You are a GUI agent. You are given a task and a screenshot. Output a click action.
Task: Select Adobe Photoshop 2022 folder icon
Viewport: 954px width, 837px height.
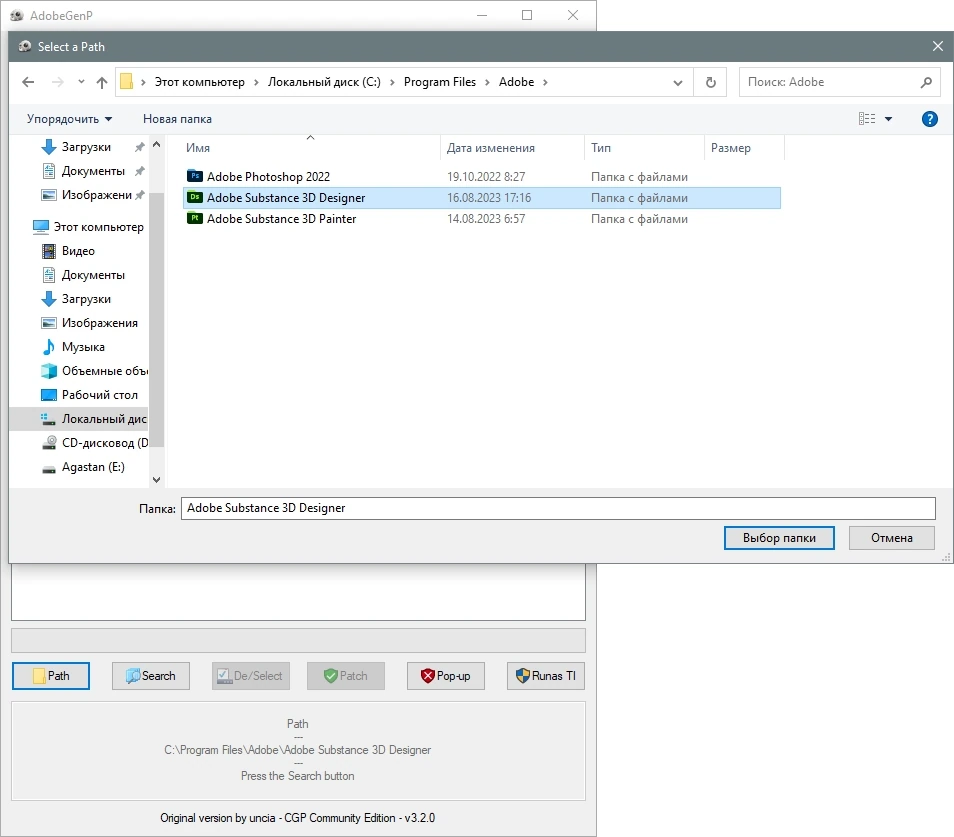click(x=195, y=176)
